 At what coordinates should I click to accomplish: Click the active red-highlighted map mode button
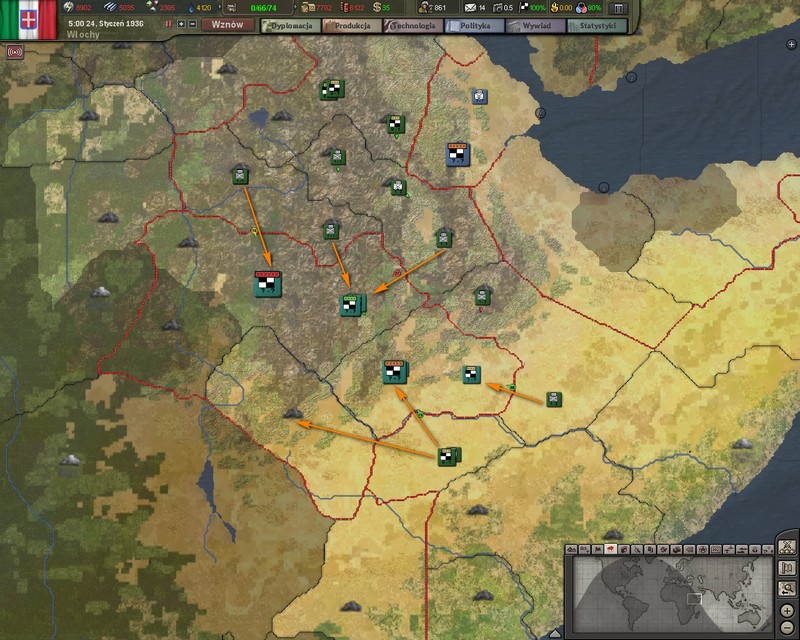(611, 550)
